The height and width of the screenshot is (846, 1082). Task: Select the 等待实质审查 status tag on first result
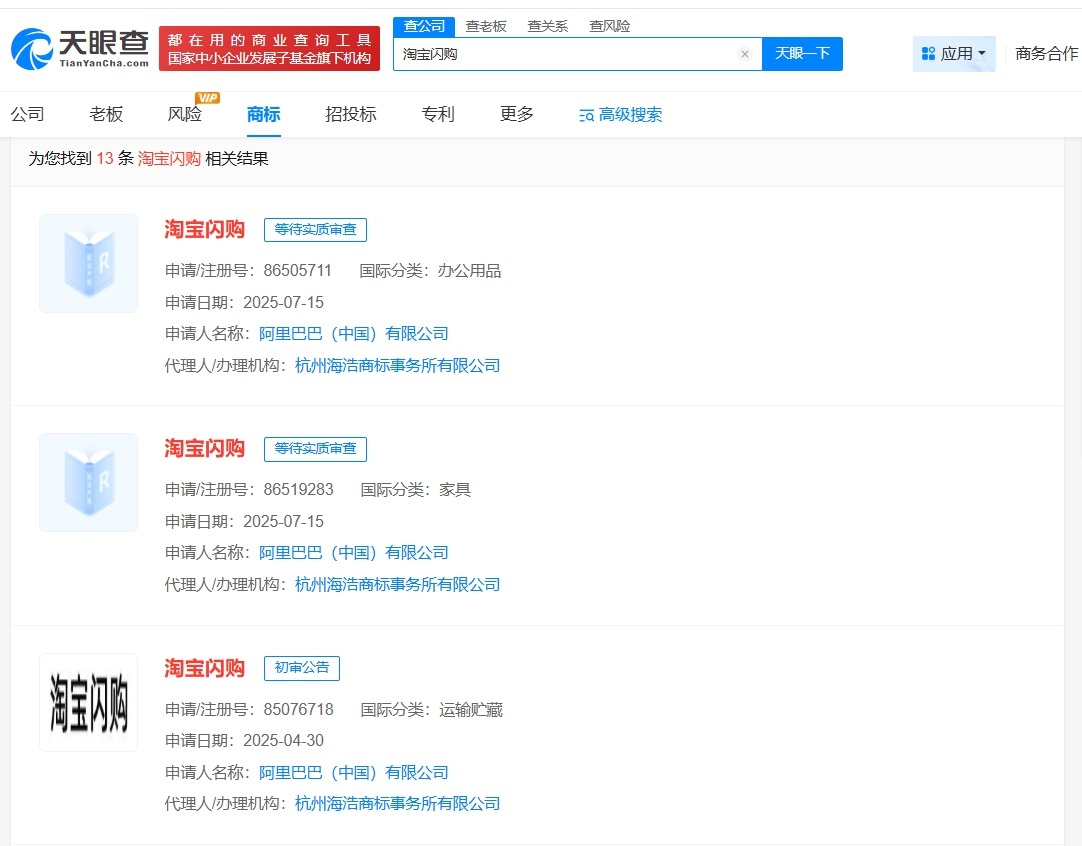pos(315,229)
